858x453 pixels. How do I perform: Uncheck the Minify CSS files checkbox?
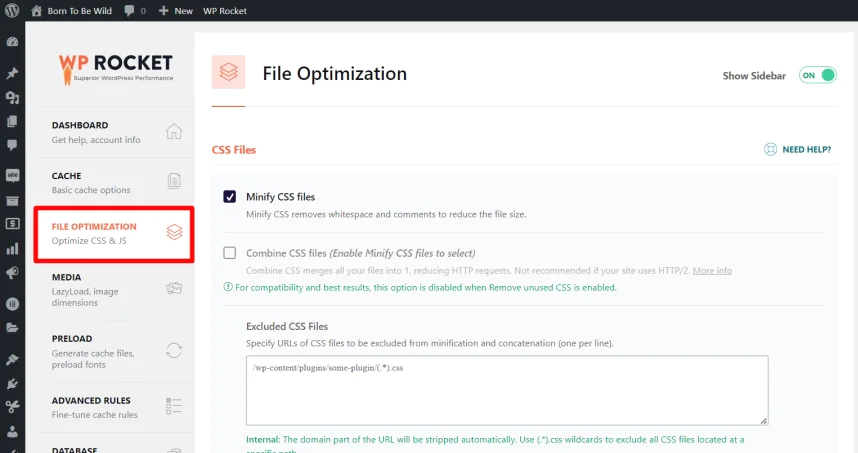[x=230, y=197]
